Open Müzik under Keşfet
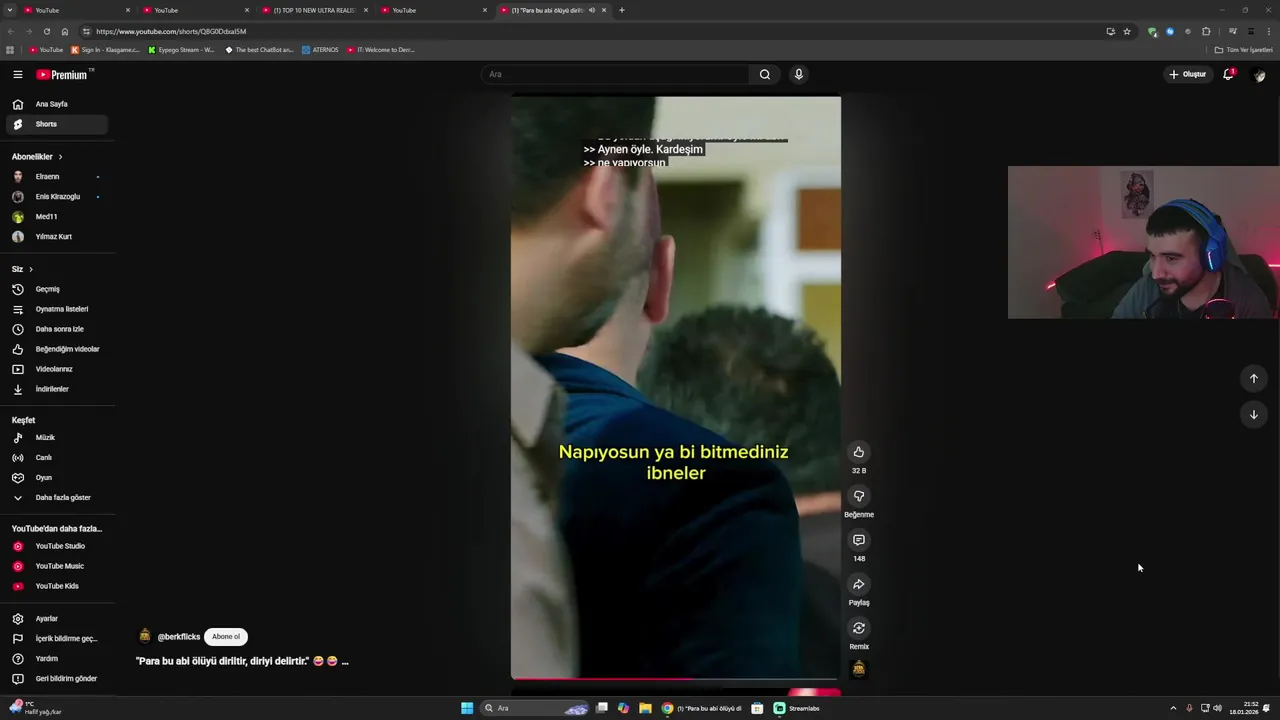This screenshot has height=720, width=1280. (56, 438)
